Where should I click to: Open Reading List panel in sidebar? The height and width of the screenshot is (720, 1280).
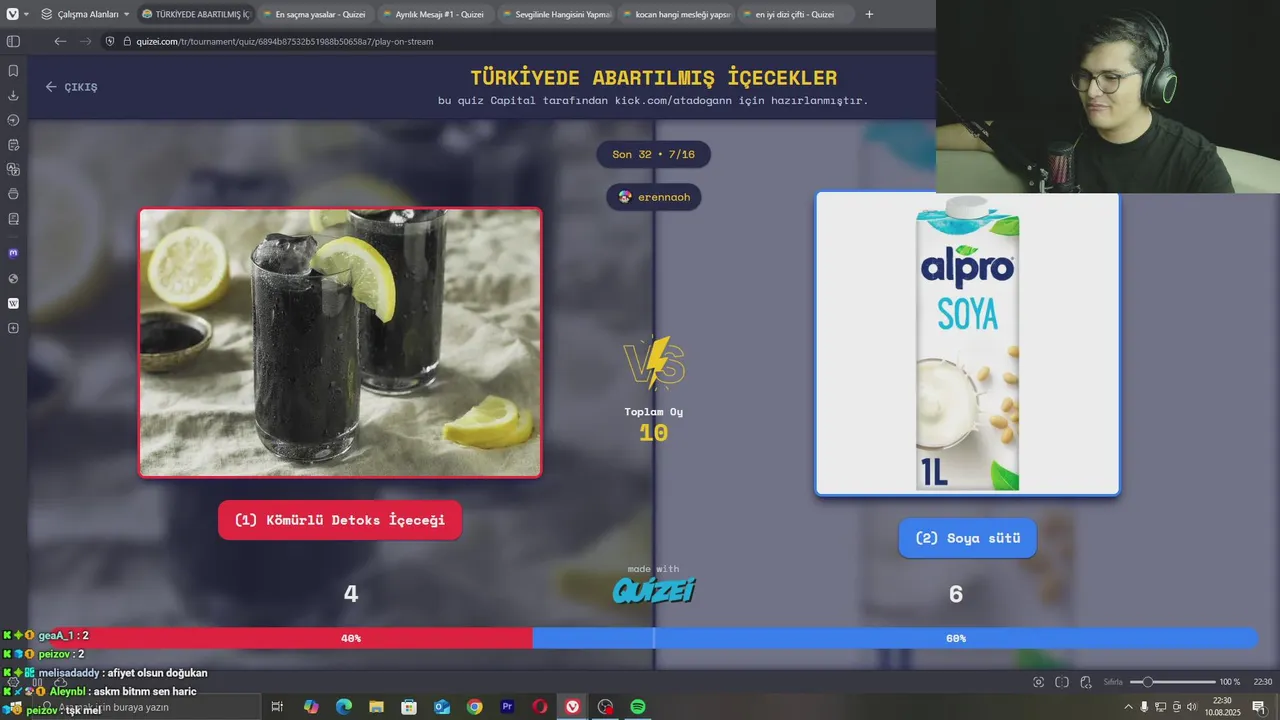coord(13,218)
